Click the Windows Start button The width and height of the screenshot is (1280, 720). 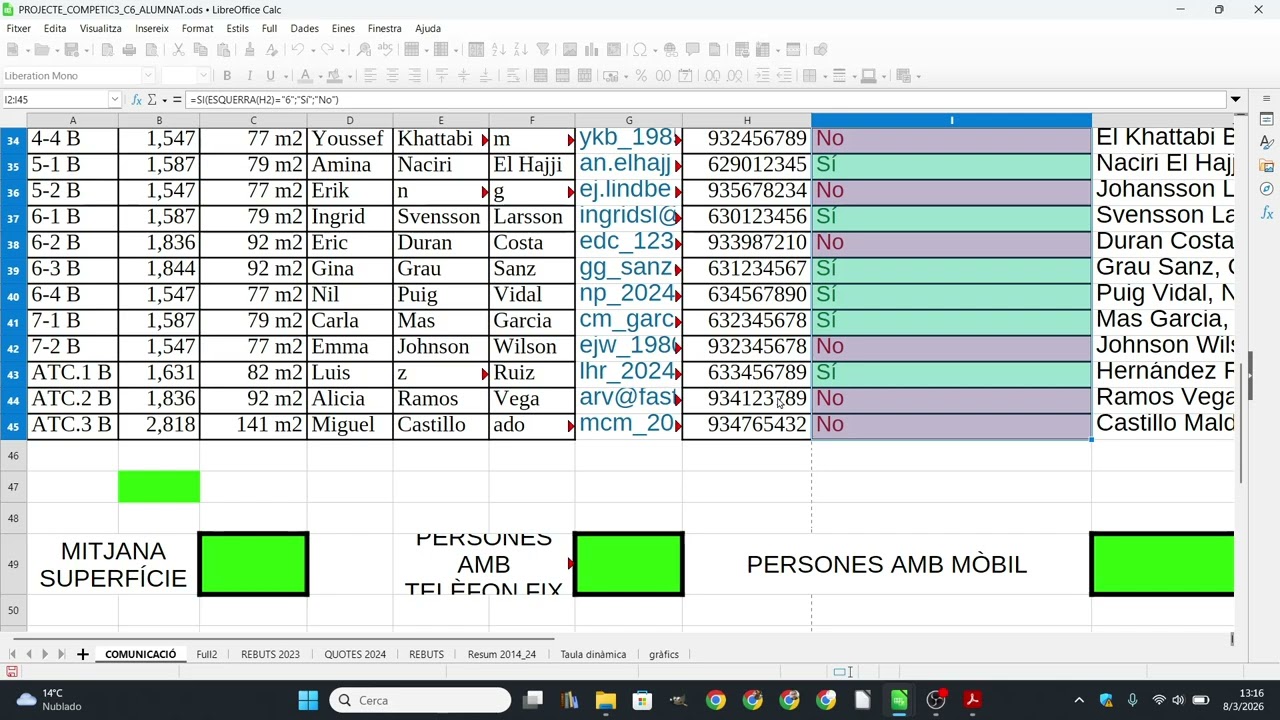[x=308, y=700]
